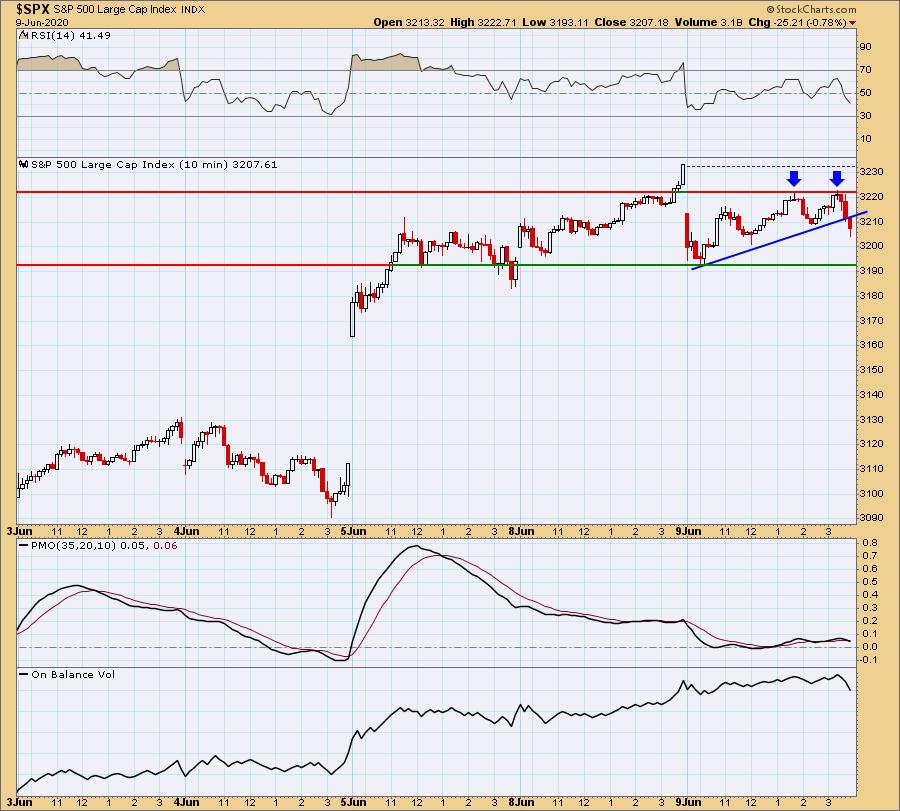Click the PMO axis label 0.0
This screenshot has height=811, width=900.
point(869,647)
